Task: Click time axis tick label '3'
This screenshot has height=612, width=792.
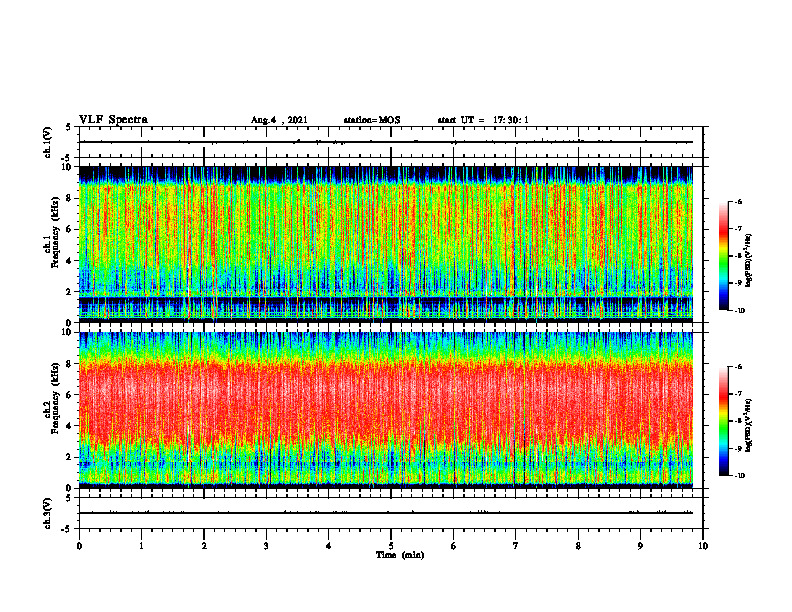Action: (x=266, y=546)
